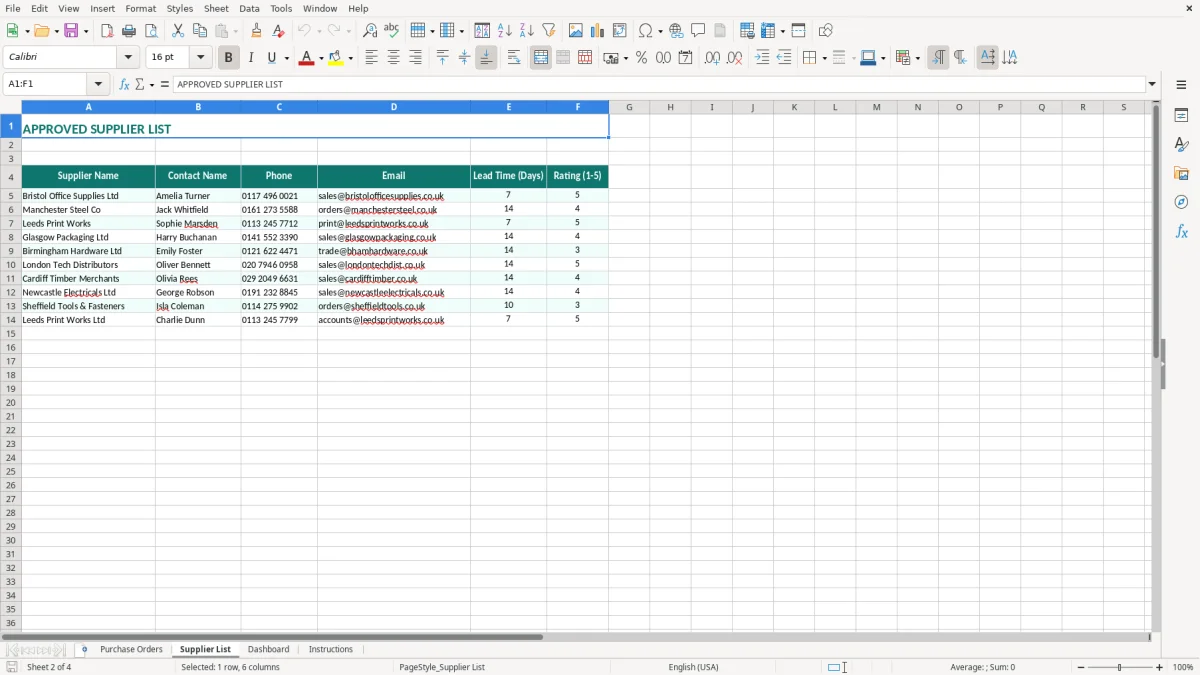
Task: Toggle Bold formatting
Action: (x=229, y=58)
